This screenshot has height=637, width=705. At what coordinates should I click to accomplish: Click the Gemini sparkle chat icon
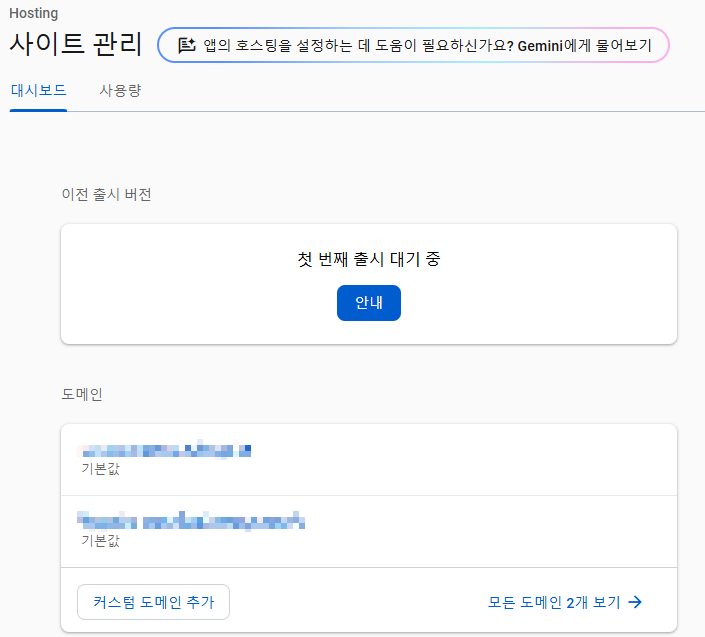click(186, 45)
